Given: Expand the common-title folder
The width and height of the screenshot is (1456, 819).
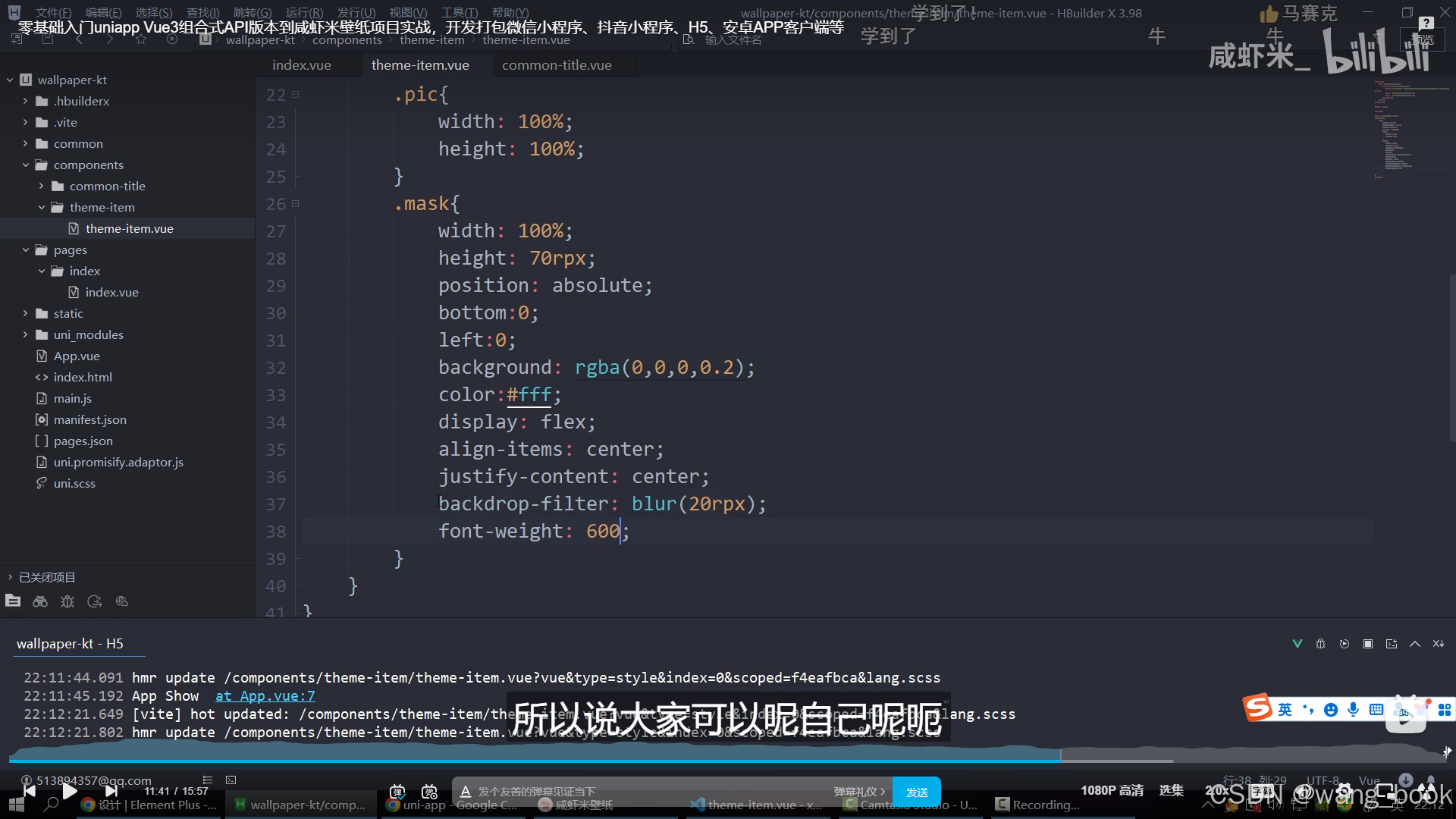Looking at the screenshot, I should click(41, 186).
